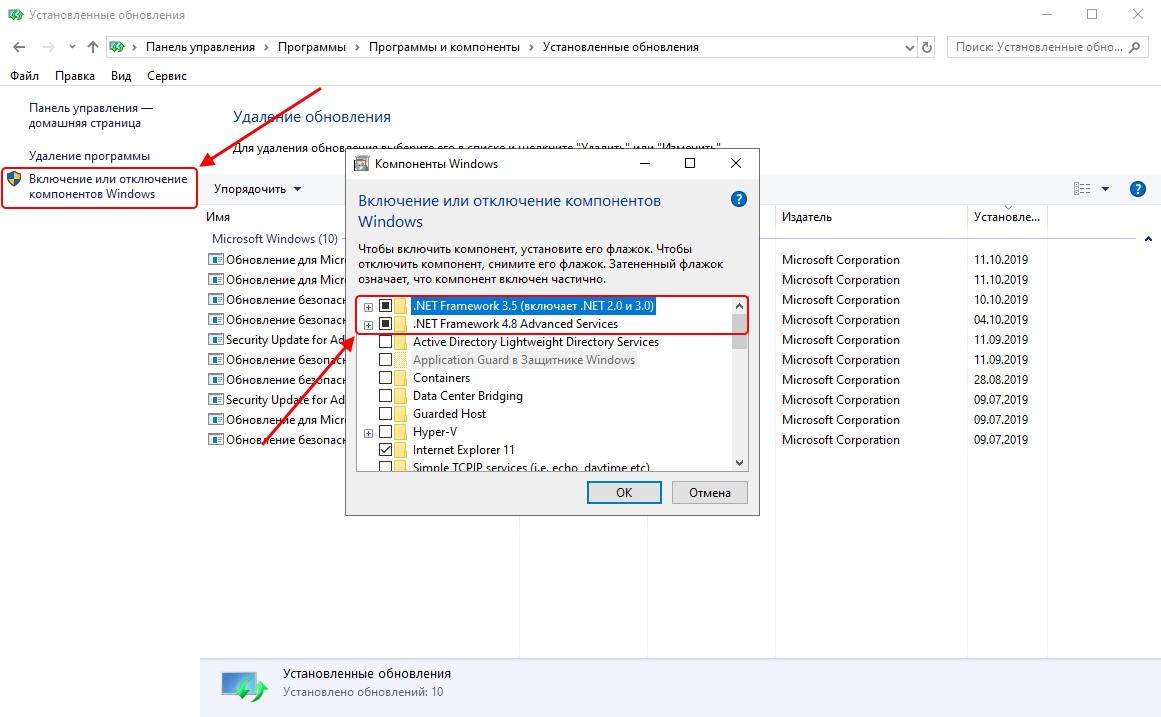Sort by the Издатель column header
Viewport: 1161px width, 717px height.
[870, 217]
